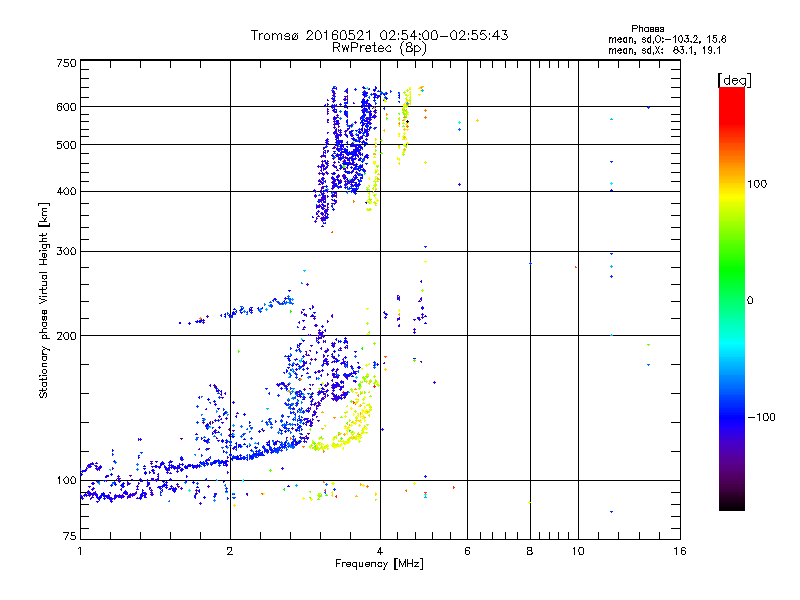The height and width of the screenshot is (600, 800).
Task: Click the y-axis tick label '750'
Action: (x=67, y=63)
